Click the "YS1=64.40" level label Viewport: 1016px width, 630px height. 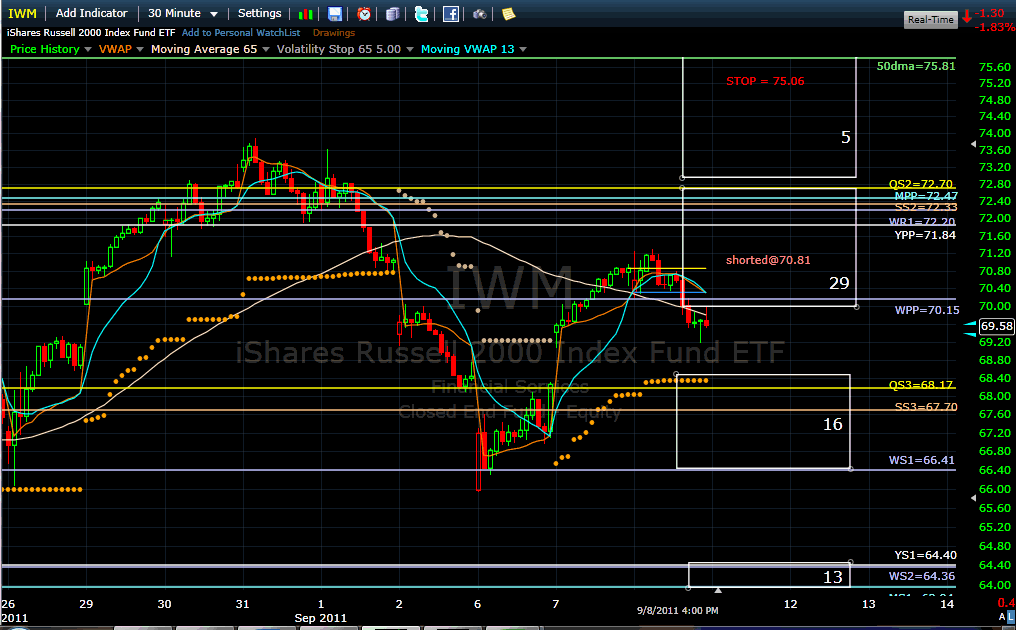[x=925, y=555]
